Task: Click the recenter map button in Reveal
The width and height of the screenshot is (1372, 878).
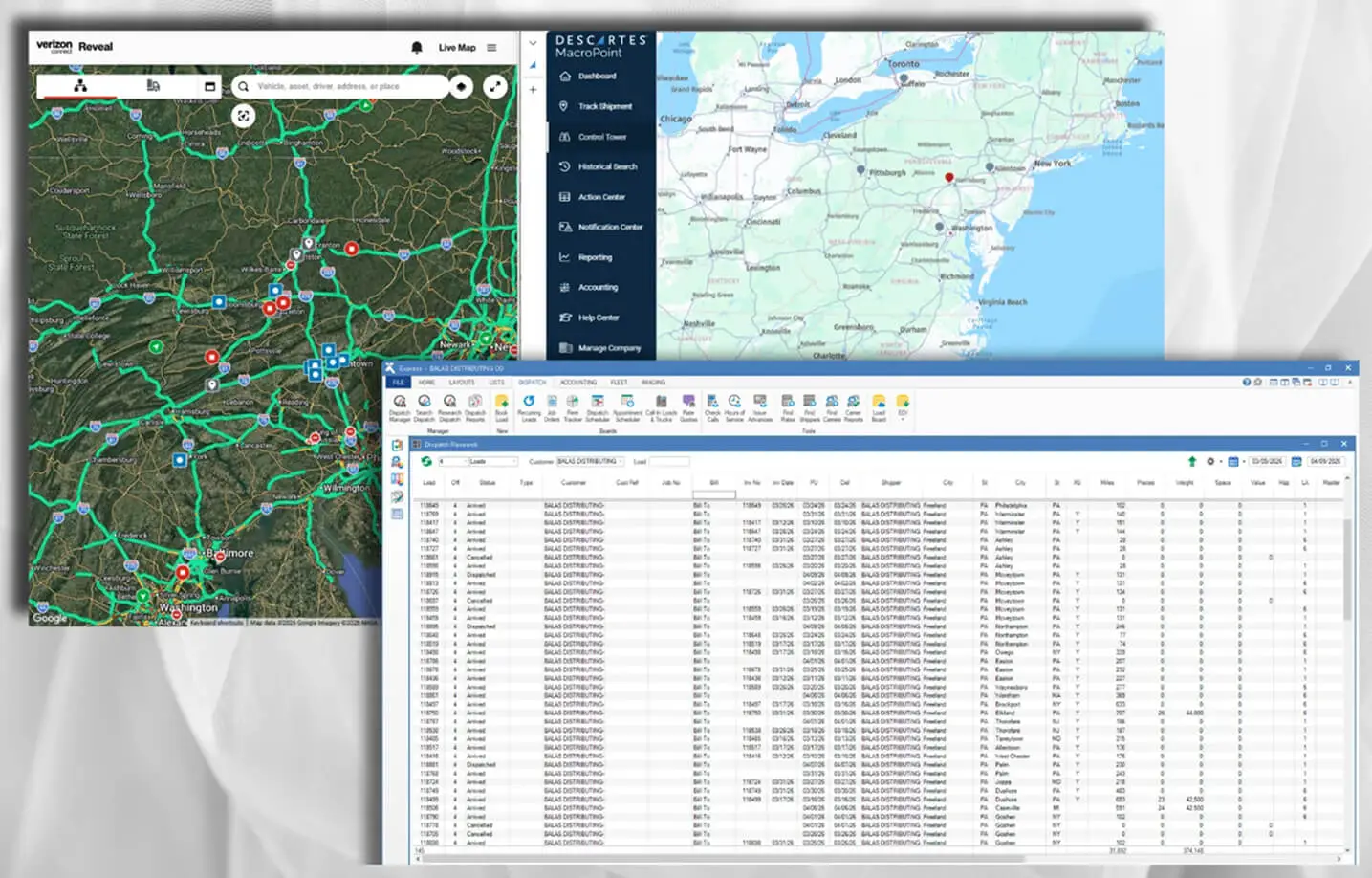Action: coord(244,116)
